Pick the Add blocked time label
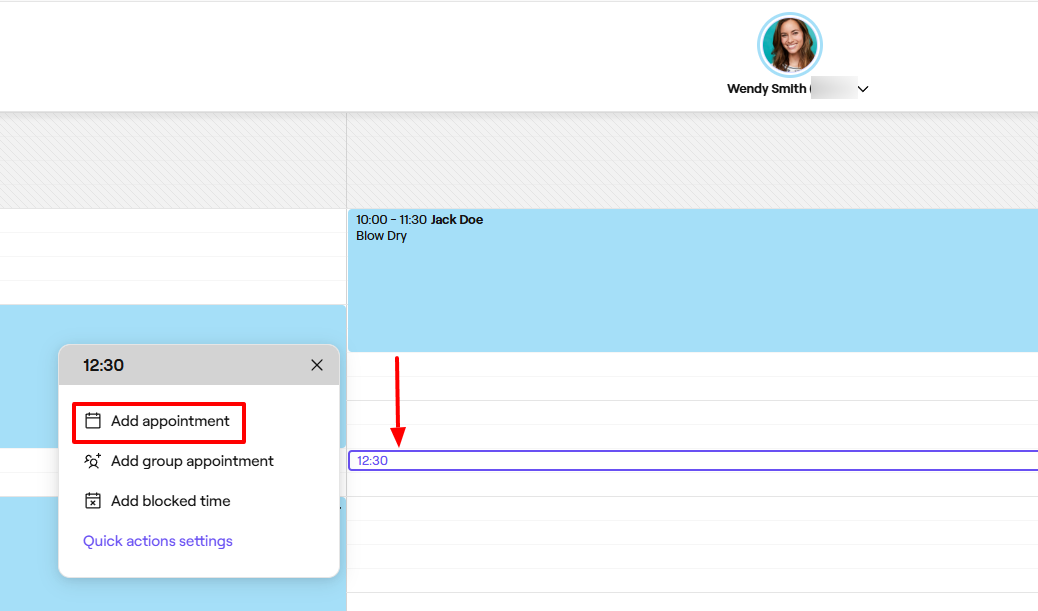The width and height of the screenshot is (1038, 611). 170,501
